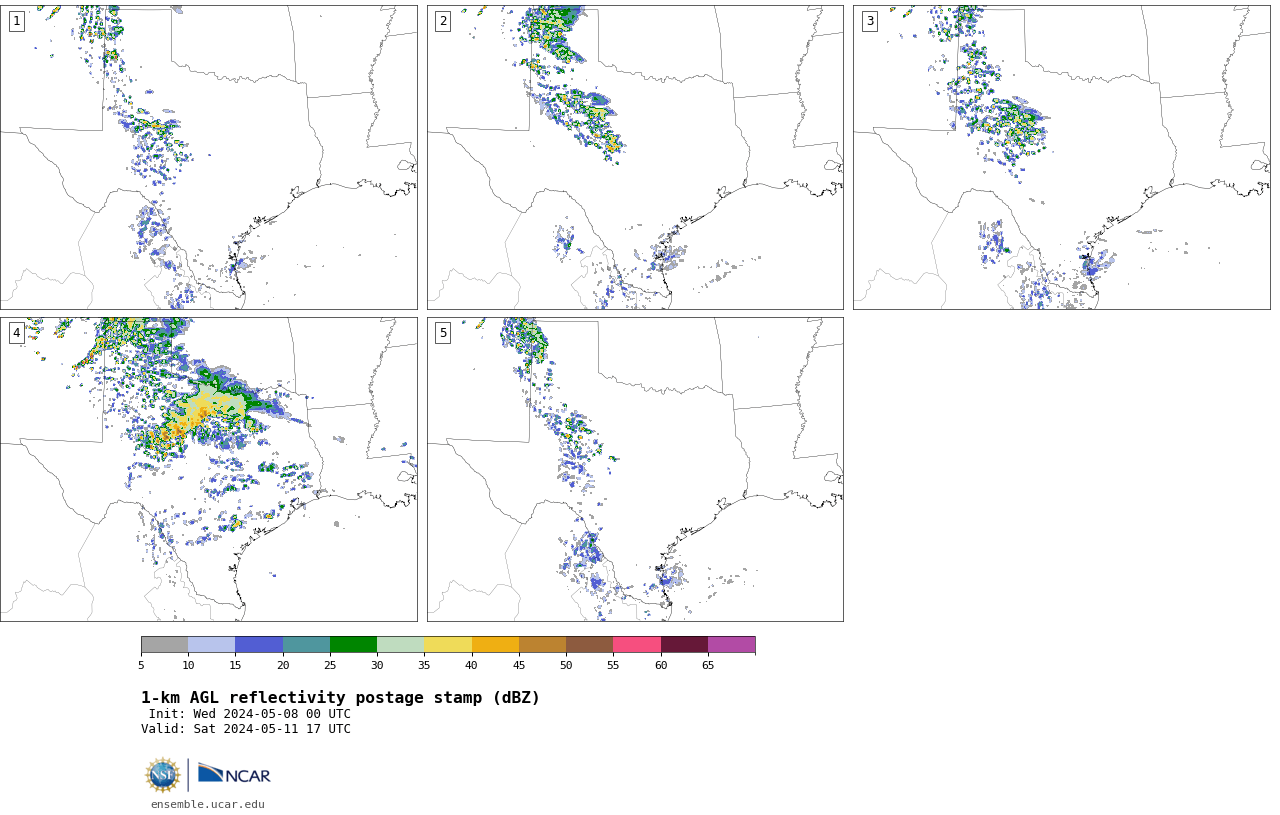Click the title '1-km AGL reflectivity postage stamp (dBZ)'
Image resolution: width=1280 pixels, height=815 pixels.
click(340, 698)
